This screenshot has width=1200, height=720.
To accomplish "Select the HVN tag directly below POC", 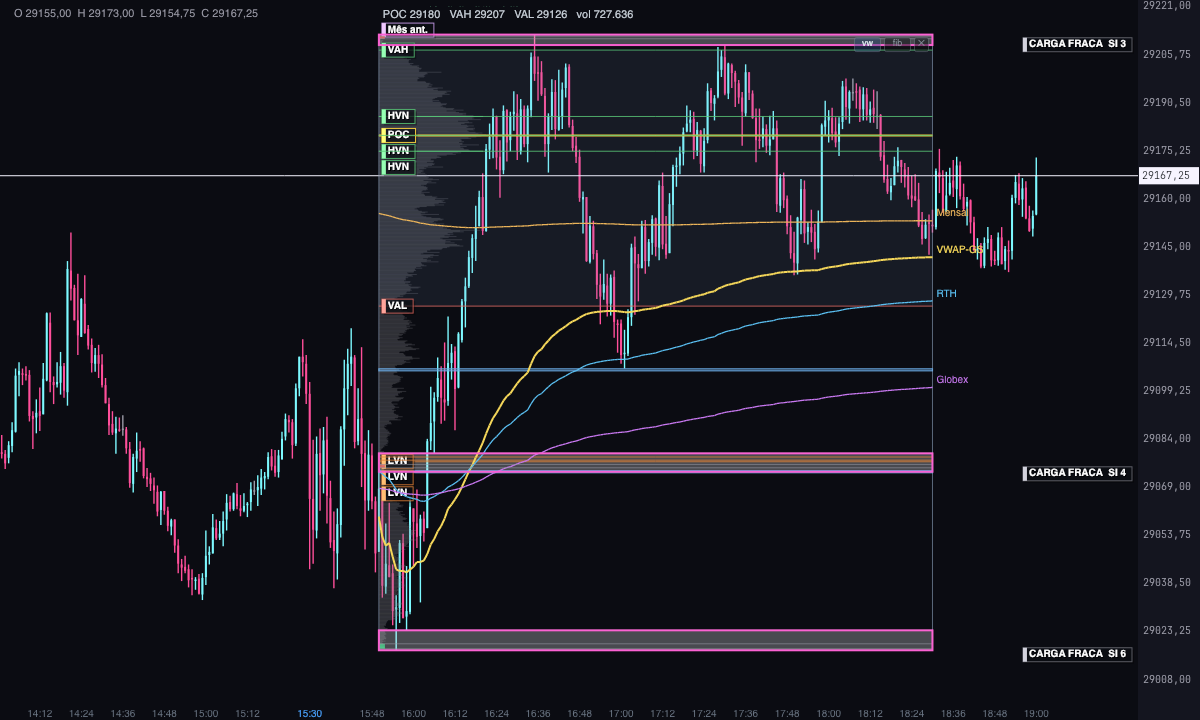I will [397, 151].
